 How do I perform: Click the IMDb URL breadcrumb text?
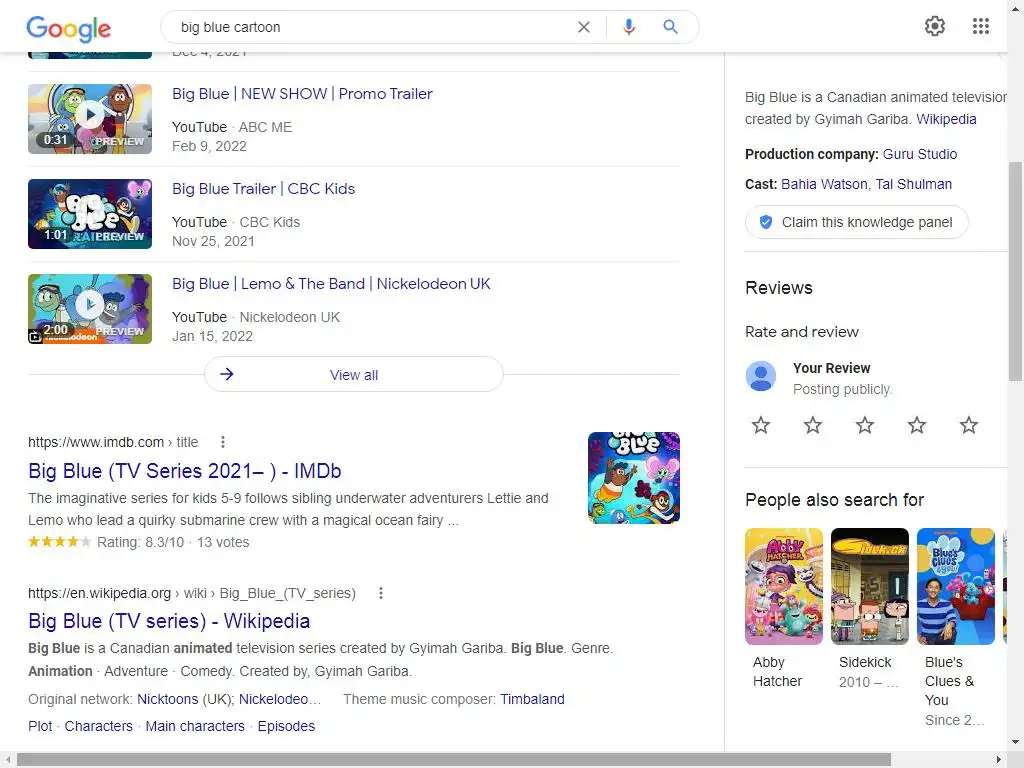113,442
